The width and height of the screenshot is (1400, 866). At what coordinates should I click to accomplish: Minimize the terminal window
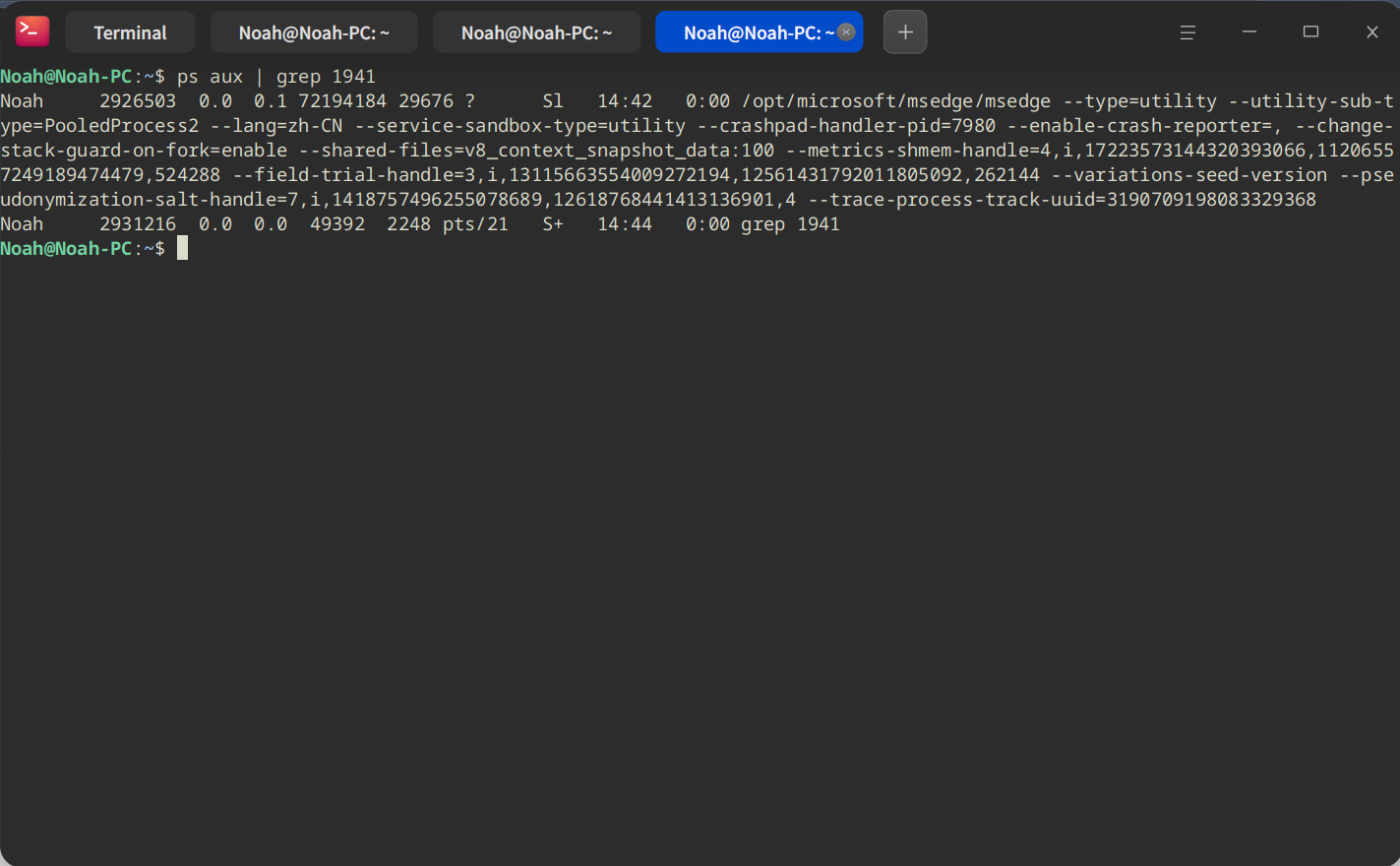tap(1249, 32)
